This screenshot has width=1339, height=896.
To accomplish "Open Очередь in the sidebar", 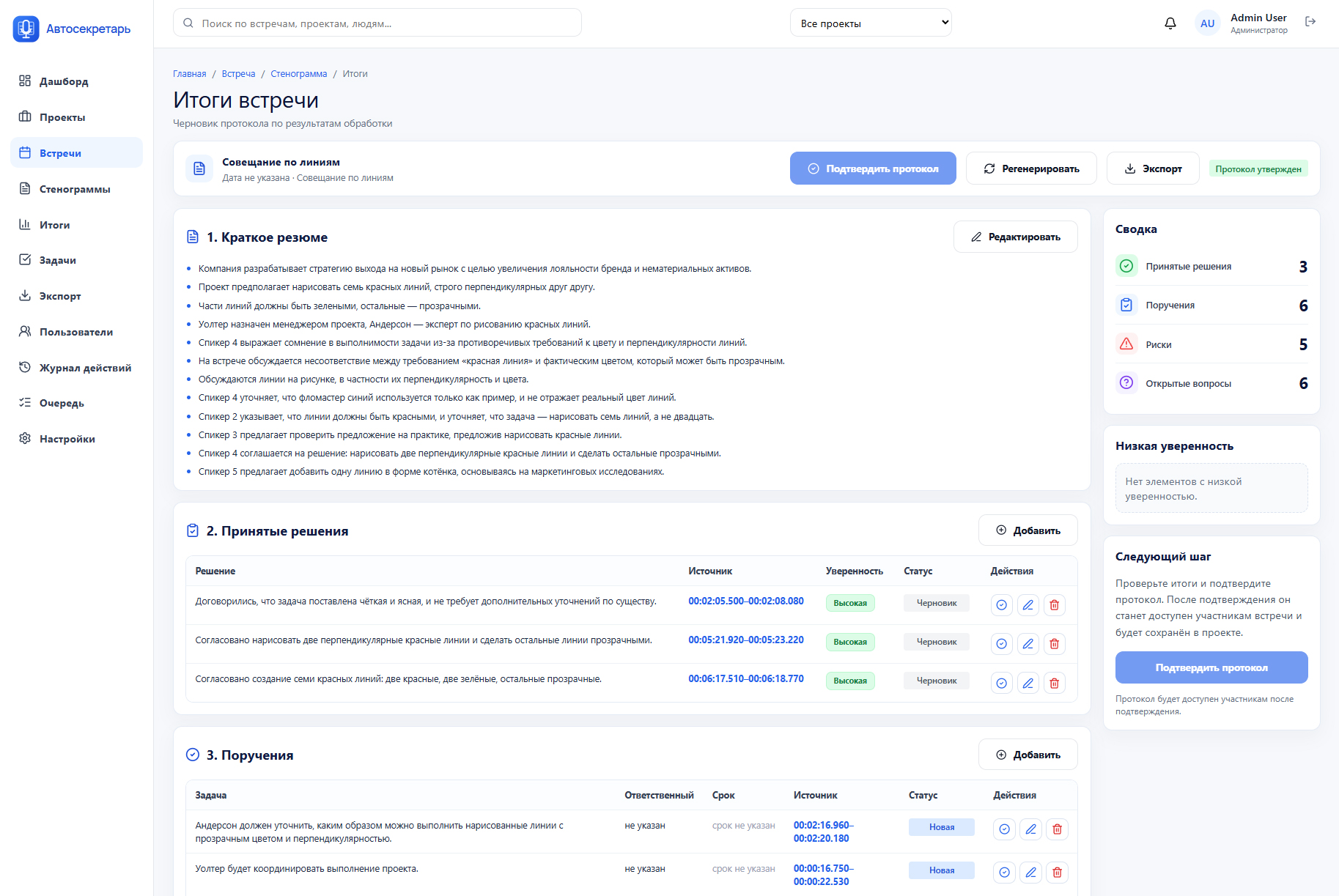I will tap(76, 403).
